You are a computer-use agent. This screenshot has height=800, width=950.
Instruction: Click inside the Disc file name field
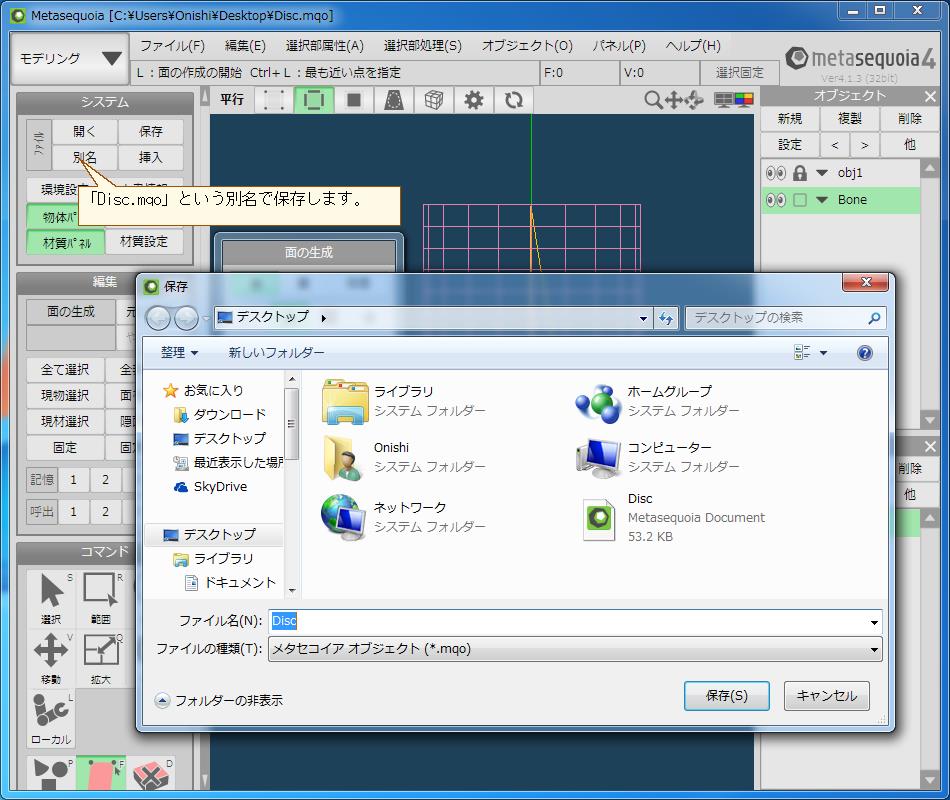pos(400,621)
